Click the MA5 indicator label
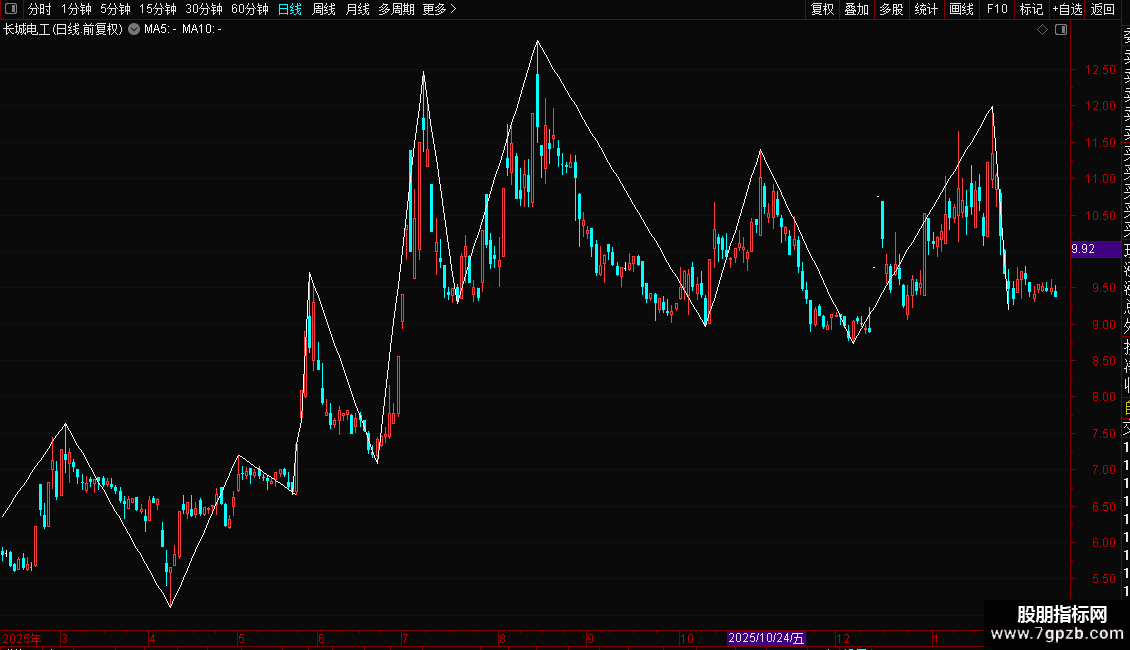 tap(160, 30)
